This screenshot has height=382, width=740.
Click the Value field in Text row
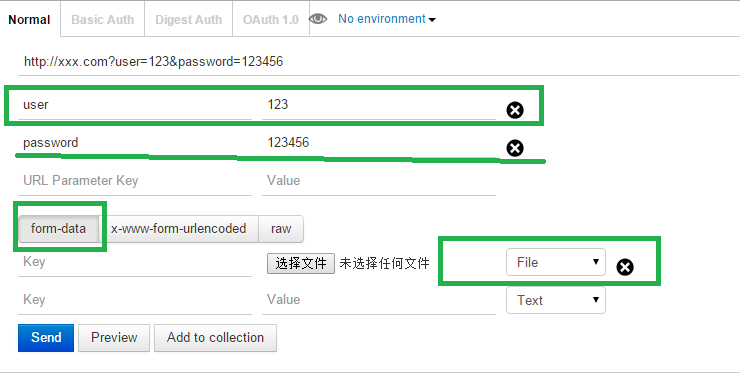click(379, 300)
